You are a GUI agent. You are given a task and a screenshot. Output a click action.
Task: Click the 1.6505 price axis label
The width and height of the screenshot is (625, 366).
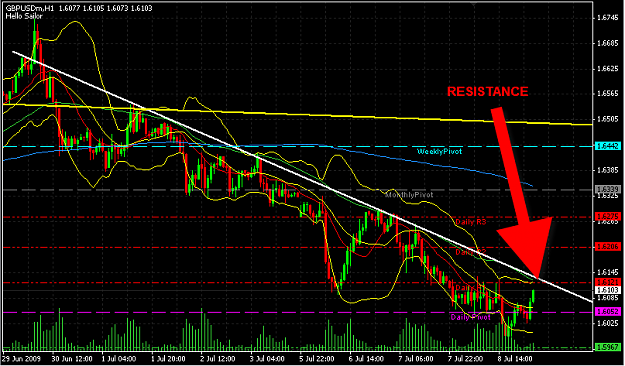pyautogui.click(x=608, y=119)
